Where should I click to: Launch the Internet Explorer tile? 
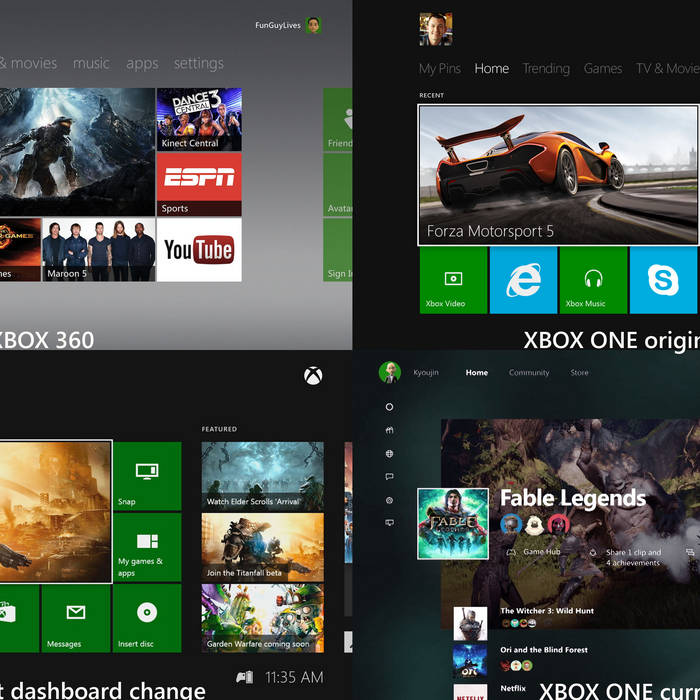pyautogui.click(x=523, y=280)
